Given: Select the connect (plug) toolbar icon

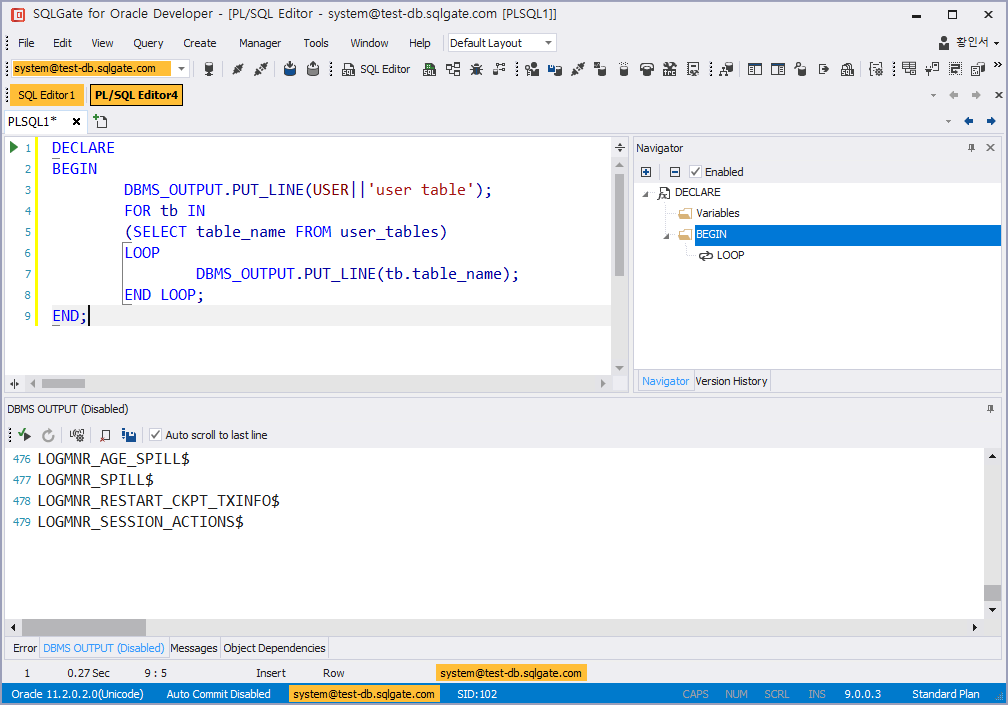Looking at the screenshot, I should 236,68.
